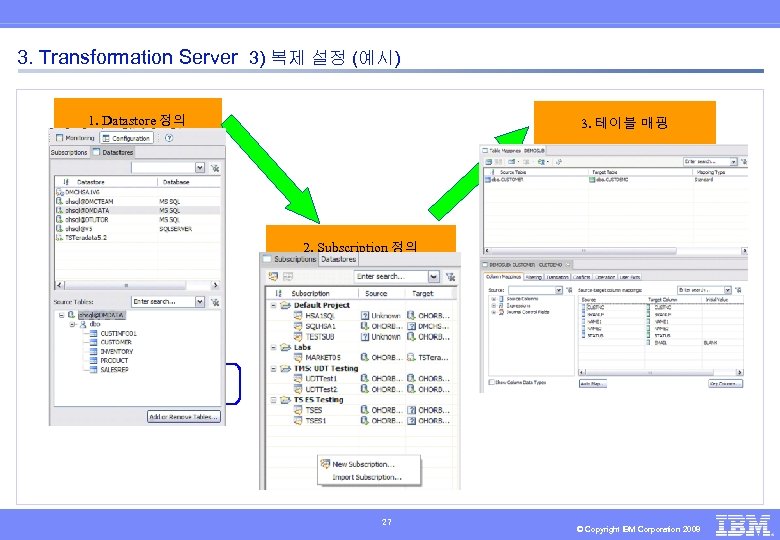Viewport: 780px width, 540px height.
Task: Click the Source Tables search field
Action: (163, 301)
